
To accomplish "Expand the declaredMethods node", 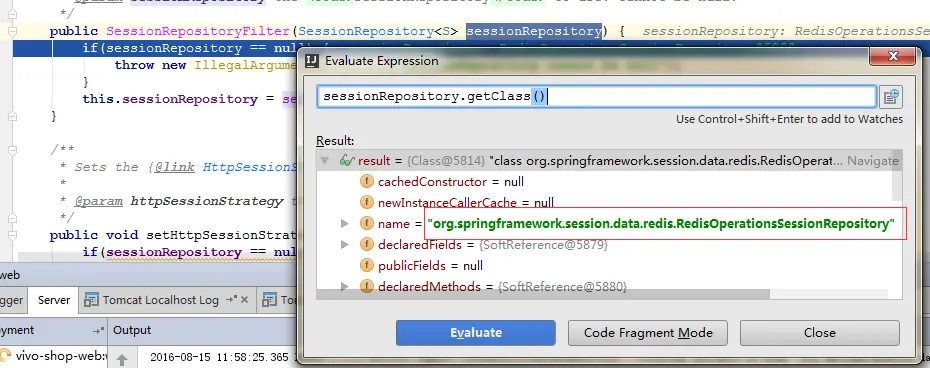I will pyautogui.click(x=345, y=287).
